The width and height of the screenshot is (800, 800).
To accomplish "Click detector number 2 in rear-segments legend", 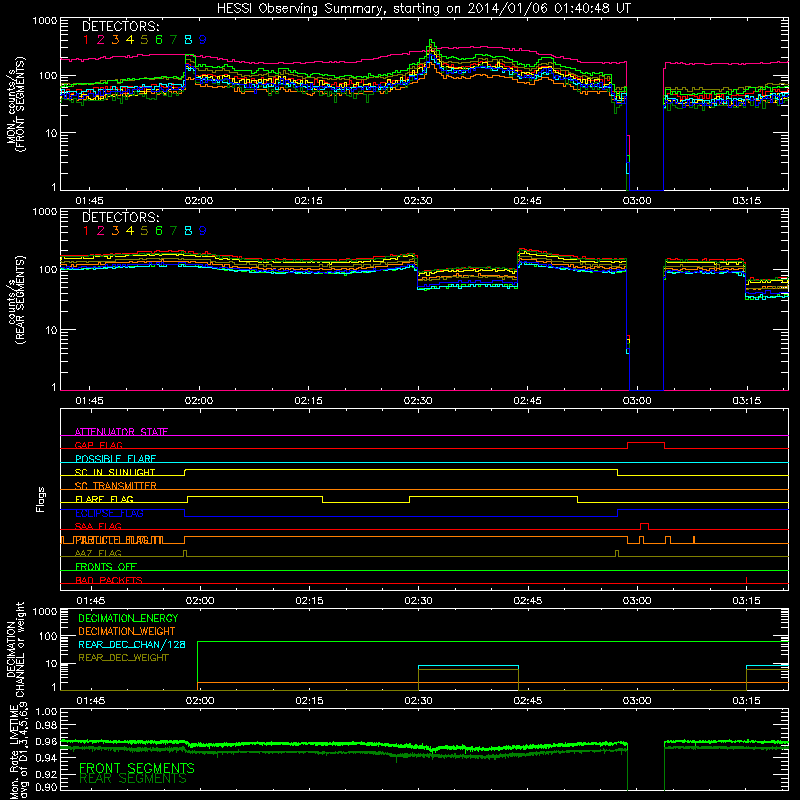I will click(x=101, y=231).
